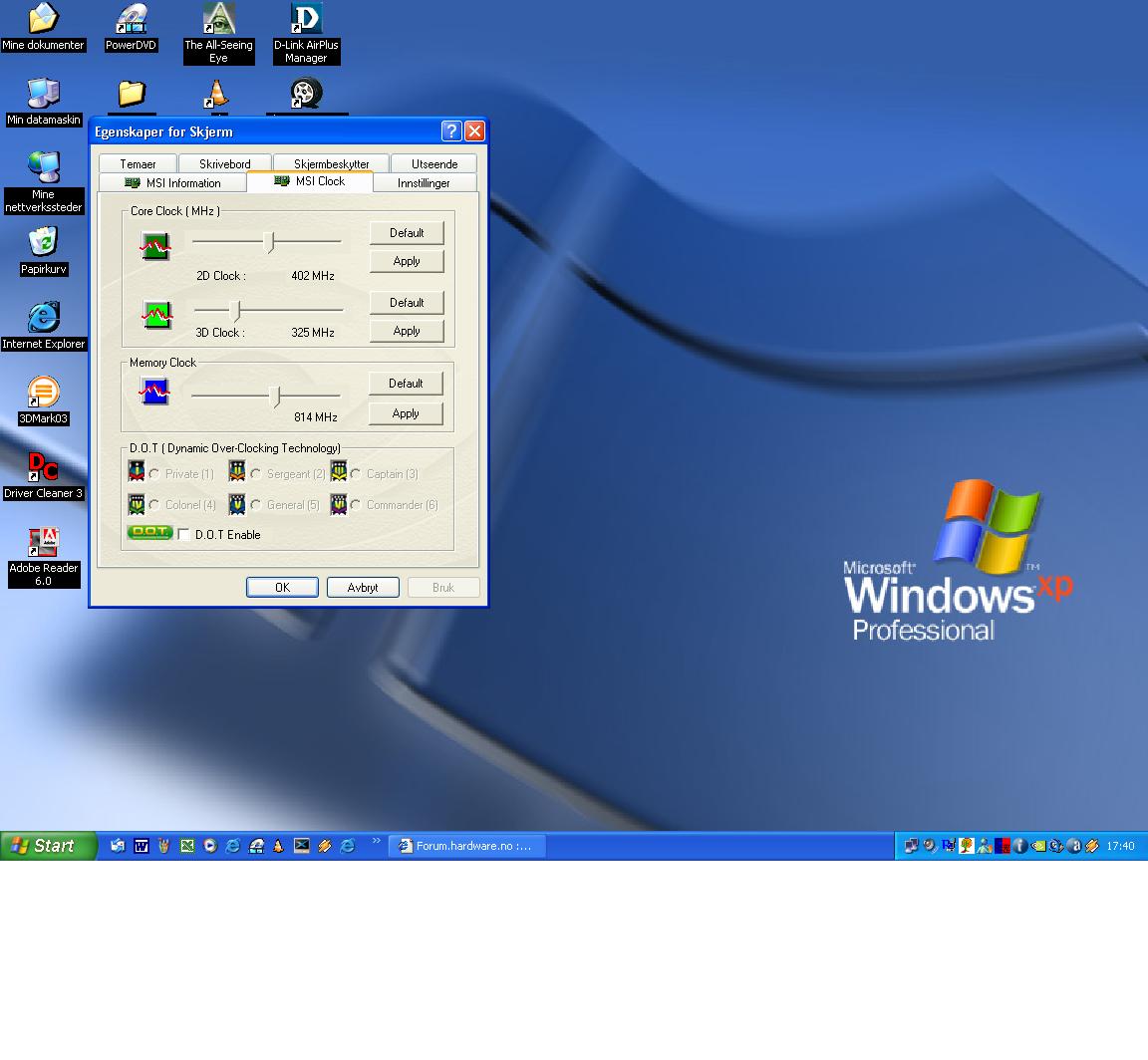Image resolution: width=1148 pixels, height=1060 pixels.
Task: Select Mine nettverkssteder desktop icon
Action: point(43,183)
